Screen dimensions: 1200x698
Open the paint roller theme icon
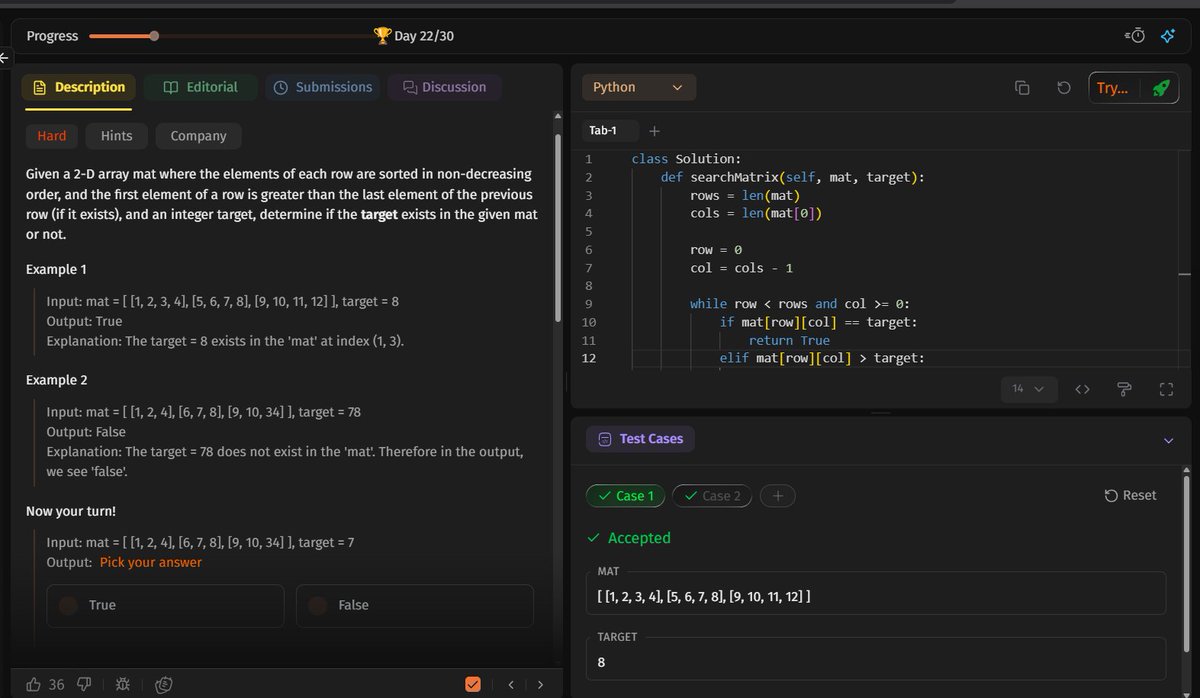[x=1124, y=389]
